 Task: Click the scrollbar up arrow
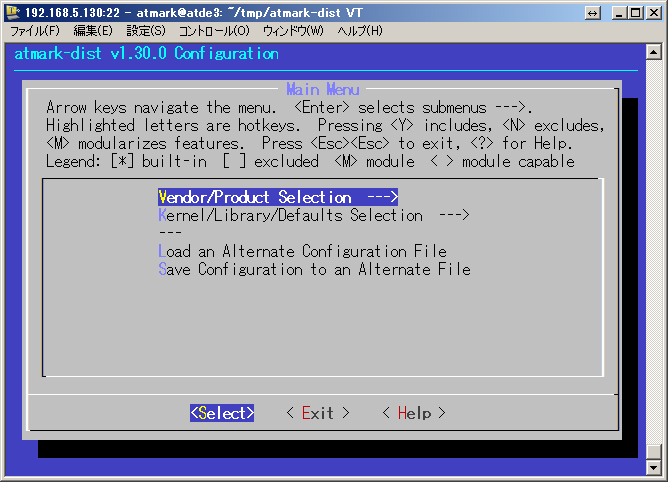654,52
